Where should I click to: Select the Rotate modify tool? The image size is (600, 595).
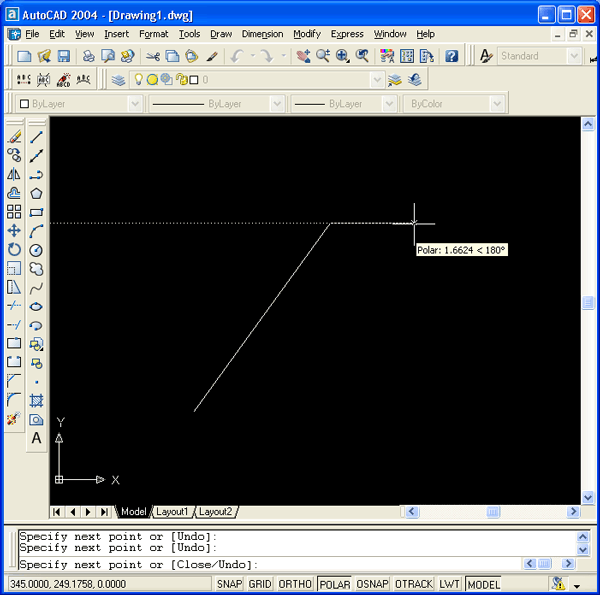14,250
